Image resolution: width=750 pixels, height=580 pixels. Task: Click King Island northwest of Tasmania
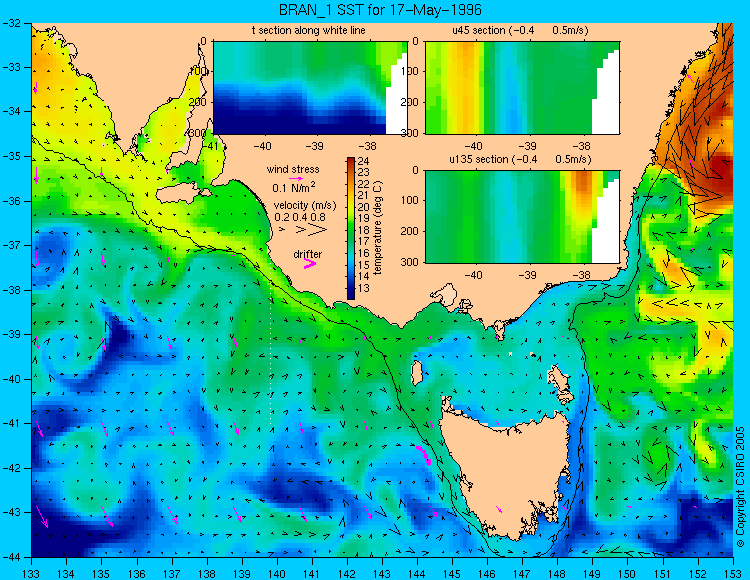(417, 373)
